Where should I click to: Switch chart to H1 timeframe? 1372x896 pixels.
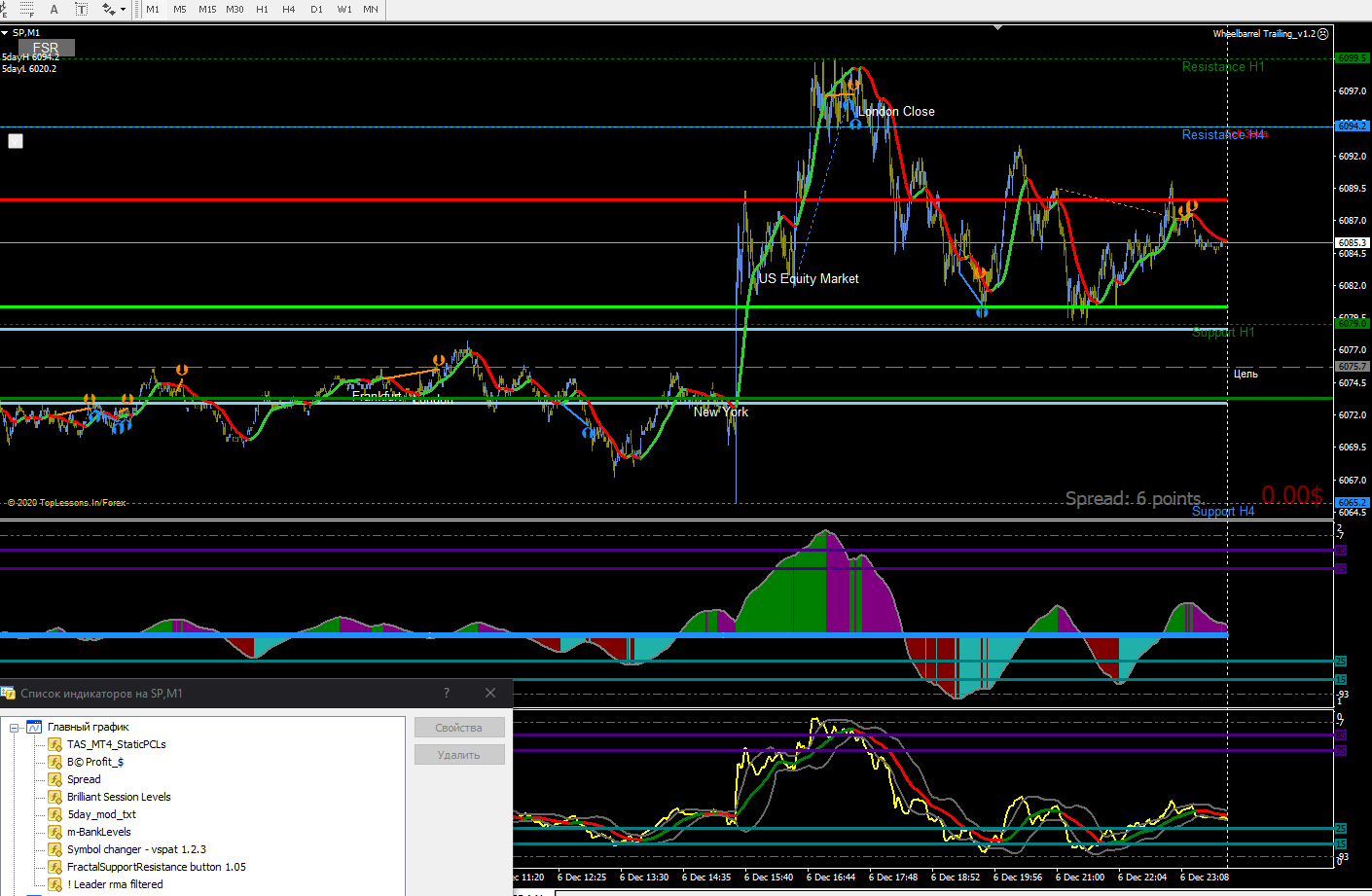262,10
